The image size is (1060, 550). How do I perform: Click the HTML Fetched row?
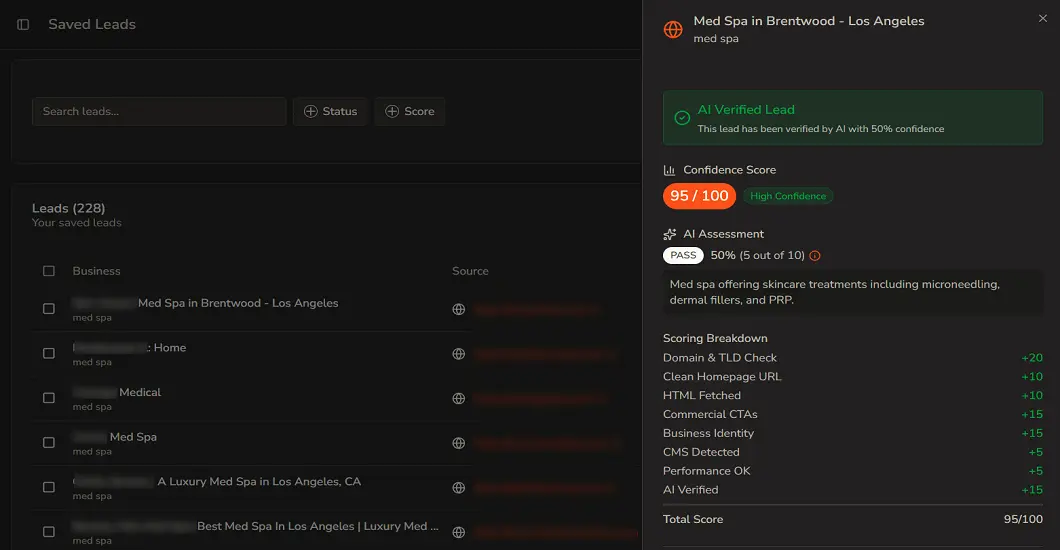pyautogui.click(x=852, y=396)
